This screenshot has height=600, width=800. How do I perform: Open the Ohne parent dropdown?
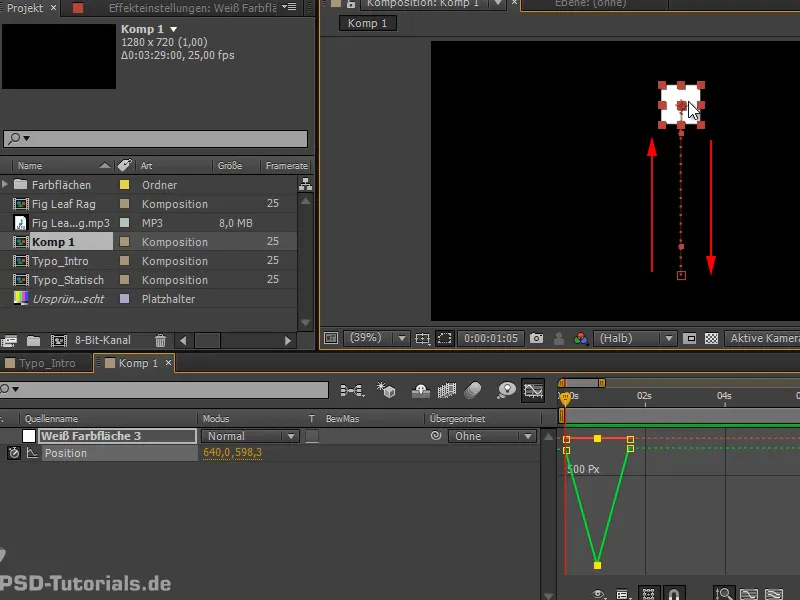coord(493,436)
